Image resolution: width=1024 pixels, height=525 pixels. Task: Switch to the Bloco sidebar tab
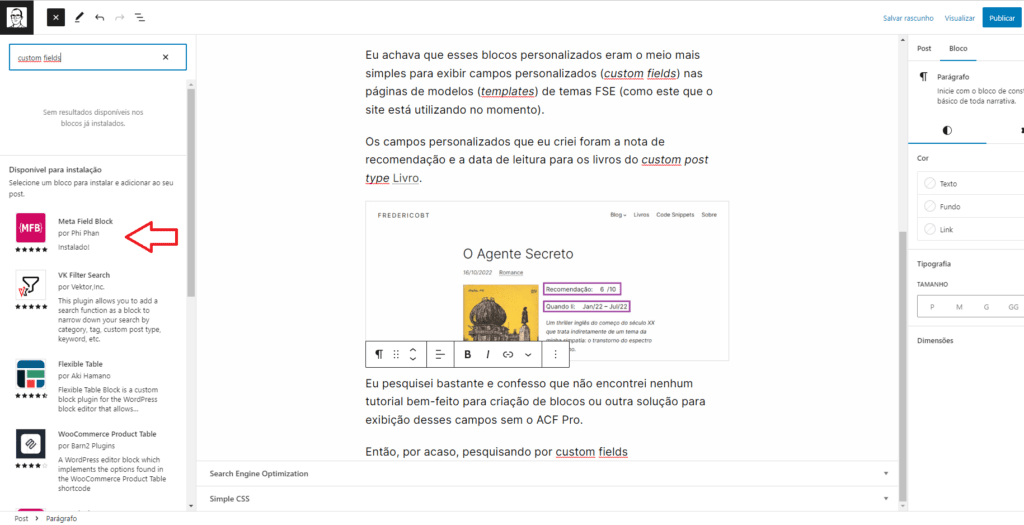pos(958,48)
